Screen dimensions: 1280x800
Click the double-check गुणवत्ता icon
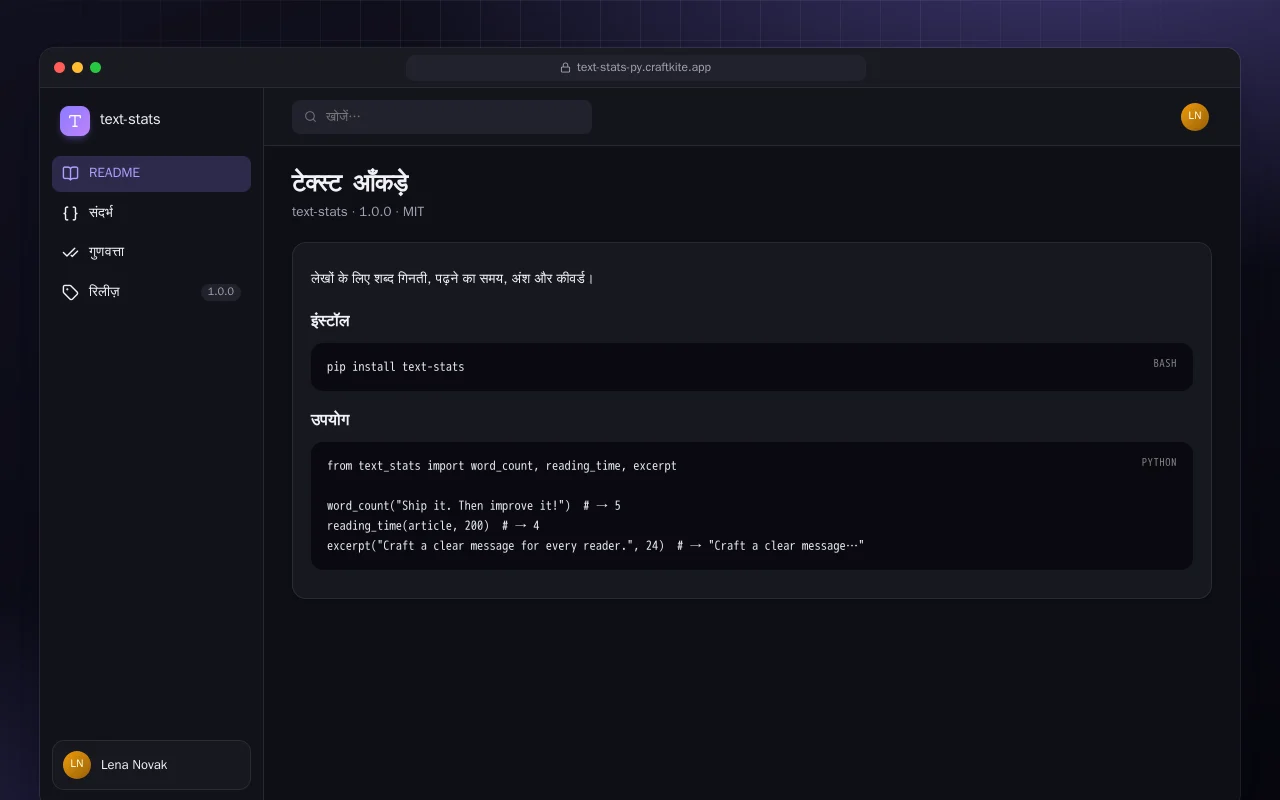[x=70, y=253]
